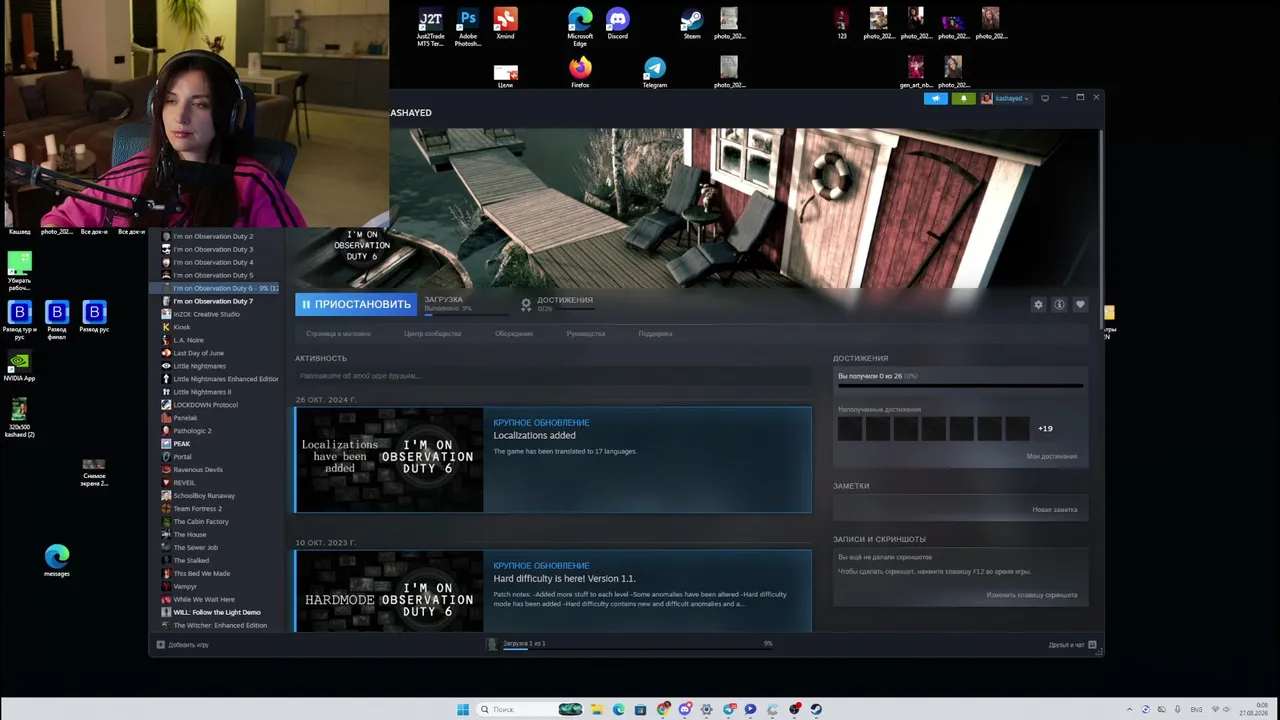This screenshot has height=720, width=1280.
Task: Select I'm on Observation Duty 4 in library
Action: pos(213,262)
